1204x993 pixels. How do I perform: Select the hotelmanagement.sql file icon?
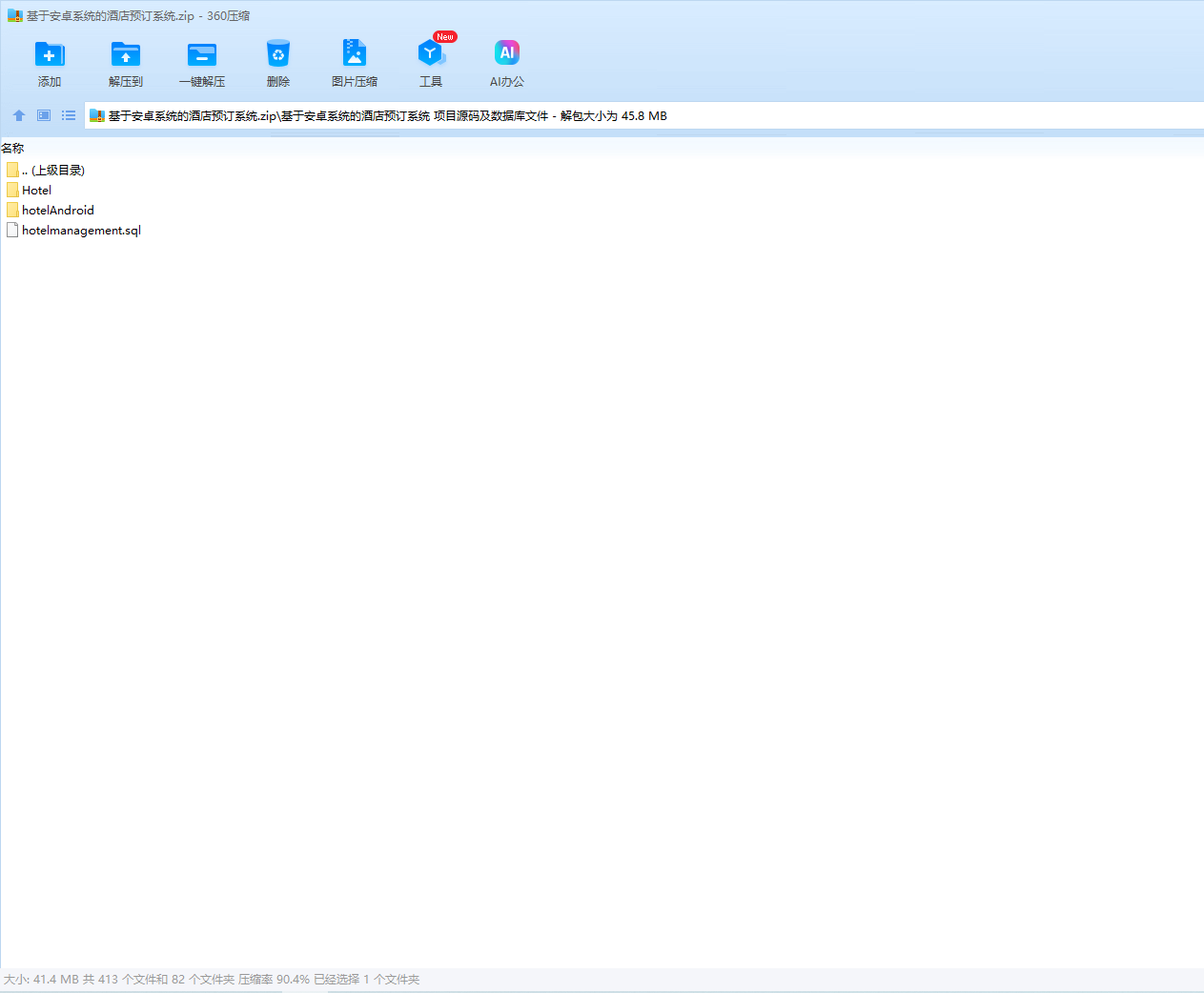click(x=12, y=230)
